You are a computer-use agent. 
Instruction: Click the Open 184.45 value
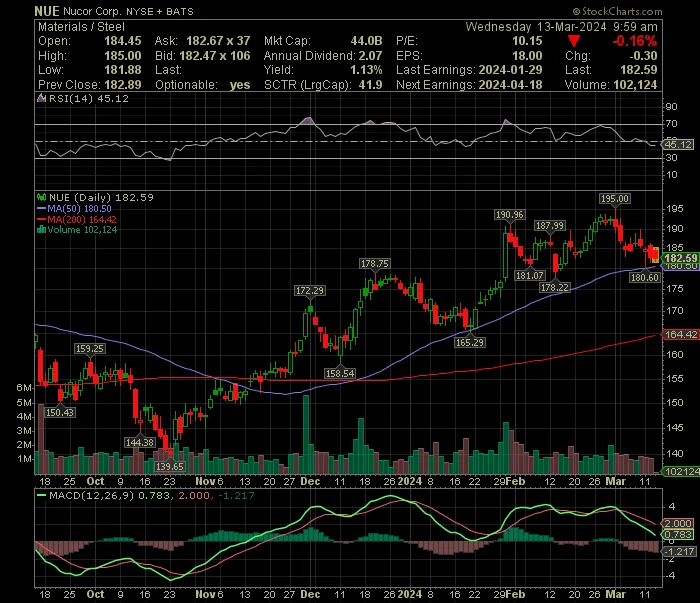click(123, 41)
